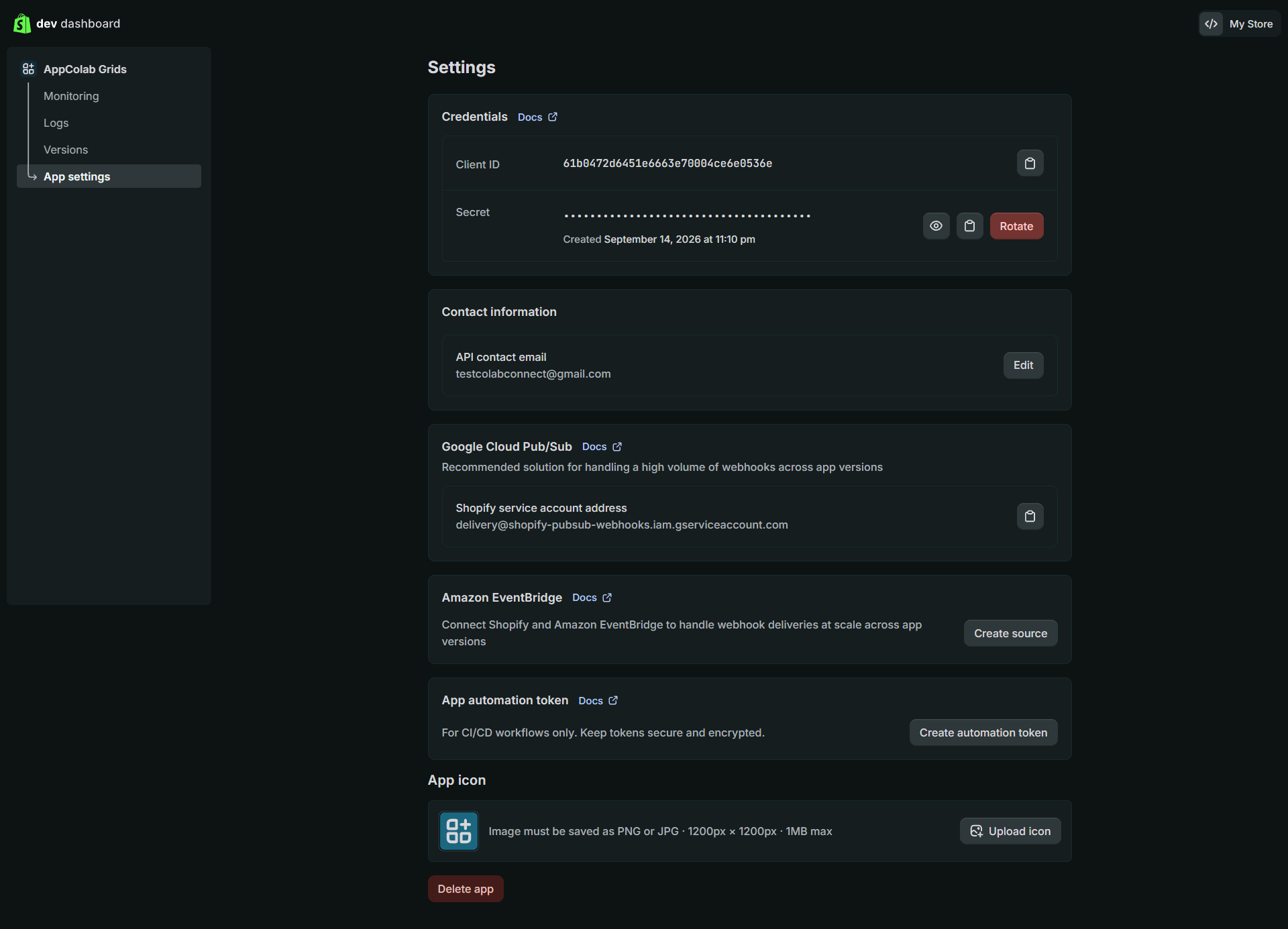The height and width of the screenshot is (929, 1288).
Task: Edit the API contact email
Action: pyautogui.click(x=1023, y=365)
